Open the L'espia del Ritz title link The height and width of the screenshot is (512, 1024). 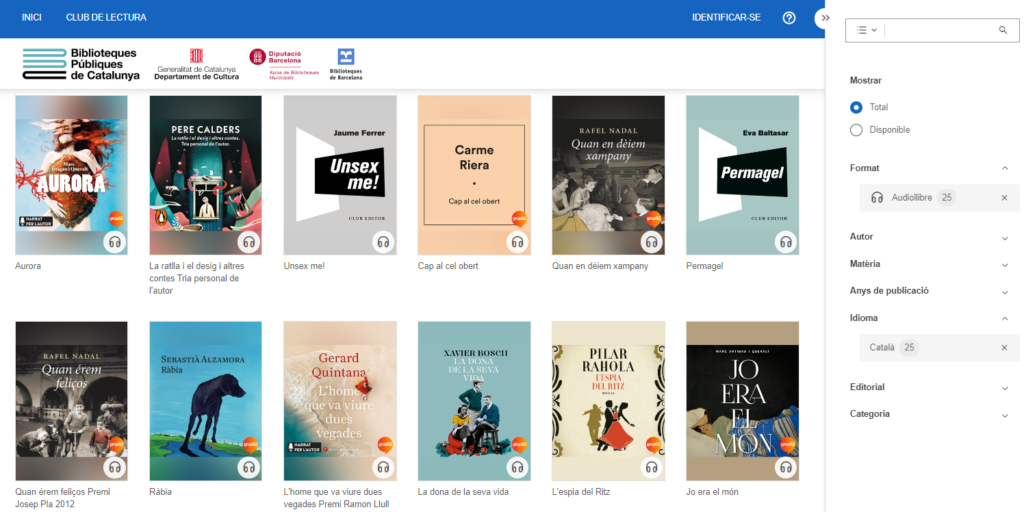coord(581,492)
